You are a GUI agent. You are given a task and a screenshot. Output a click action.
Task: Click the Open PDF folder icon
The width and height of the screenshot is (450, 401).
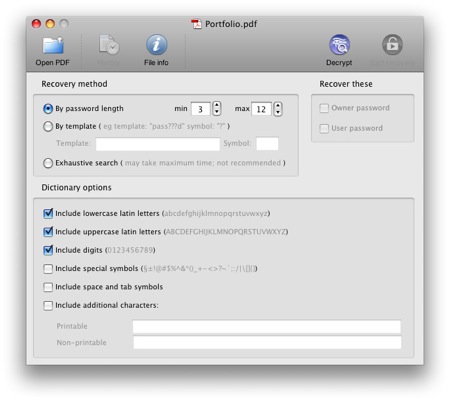53,45
